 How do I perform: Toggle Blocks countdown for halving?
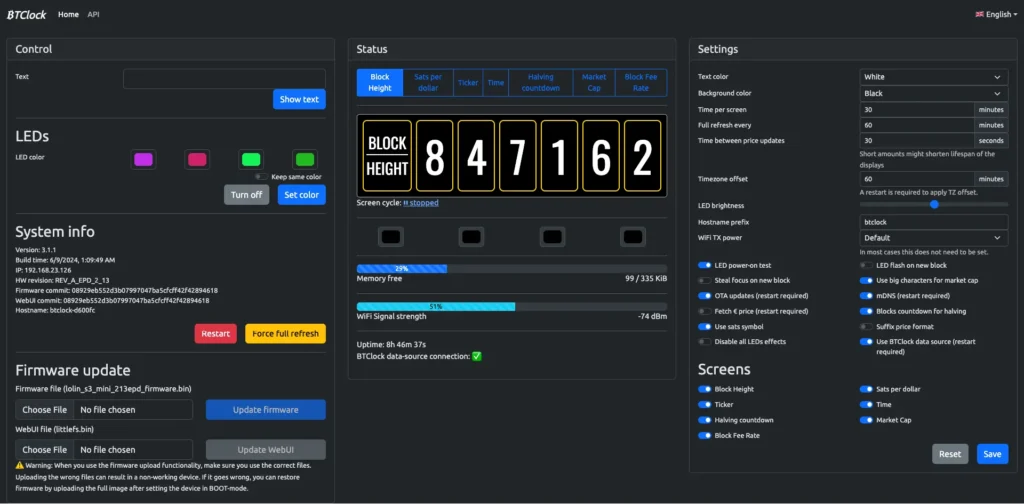(866, 311)
